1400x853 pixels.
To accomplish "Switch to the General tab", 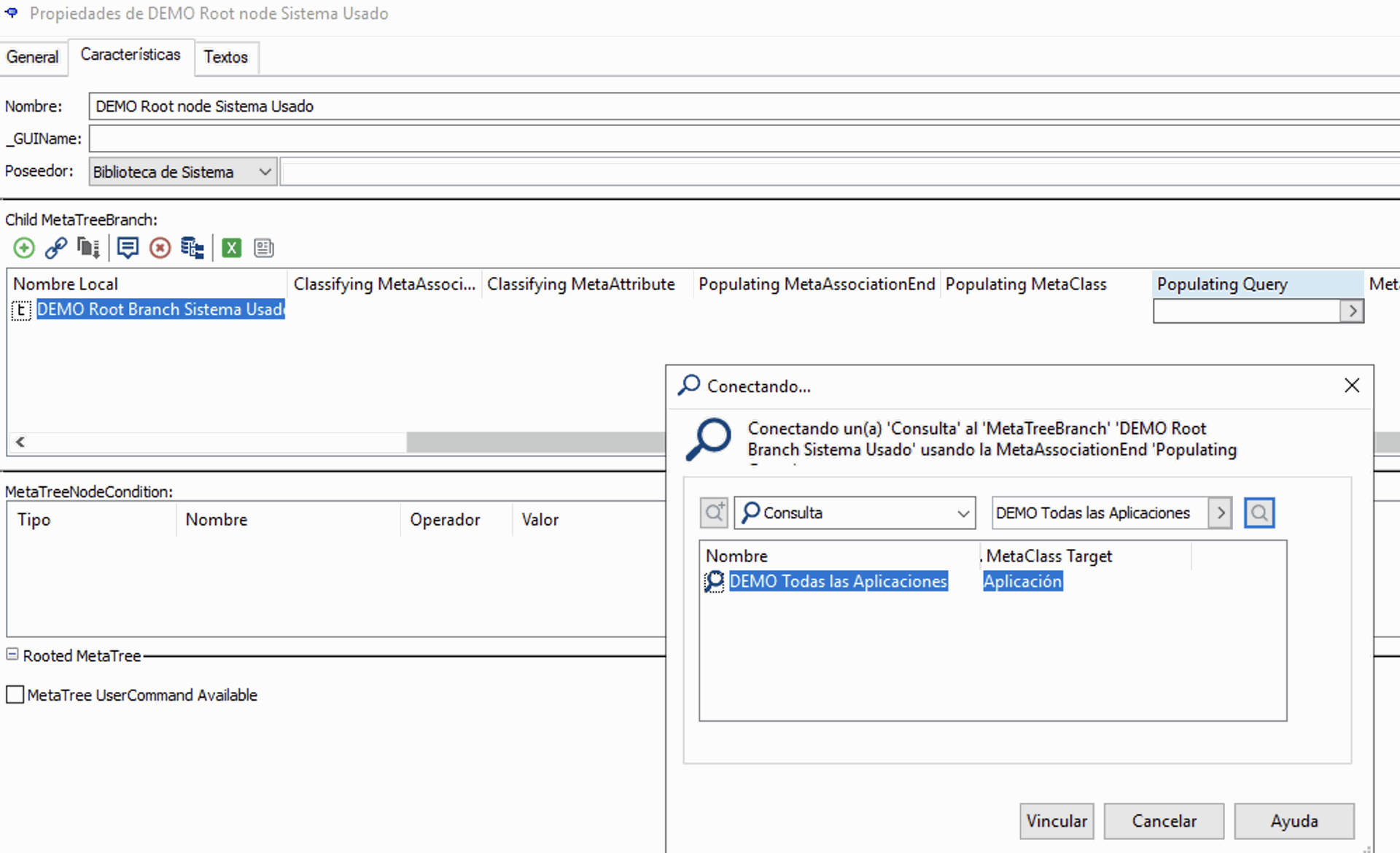I will pyautogui.click(x=32, y=57).
